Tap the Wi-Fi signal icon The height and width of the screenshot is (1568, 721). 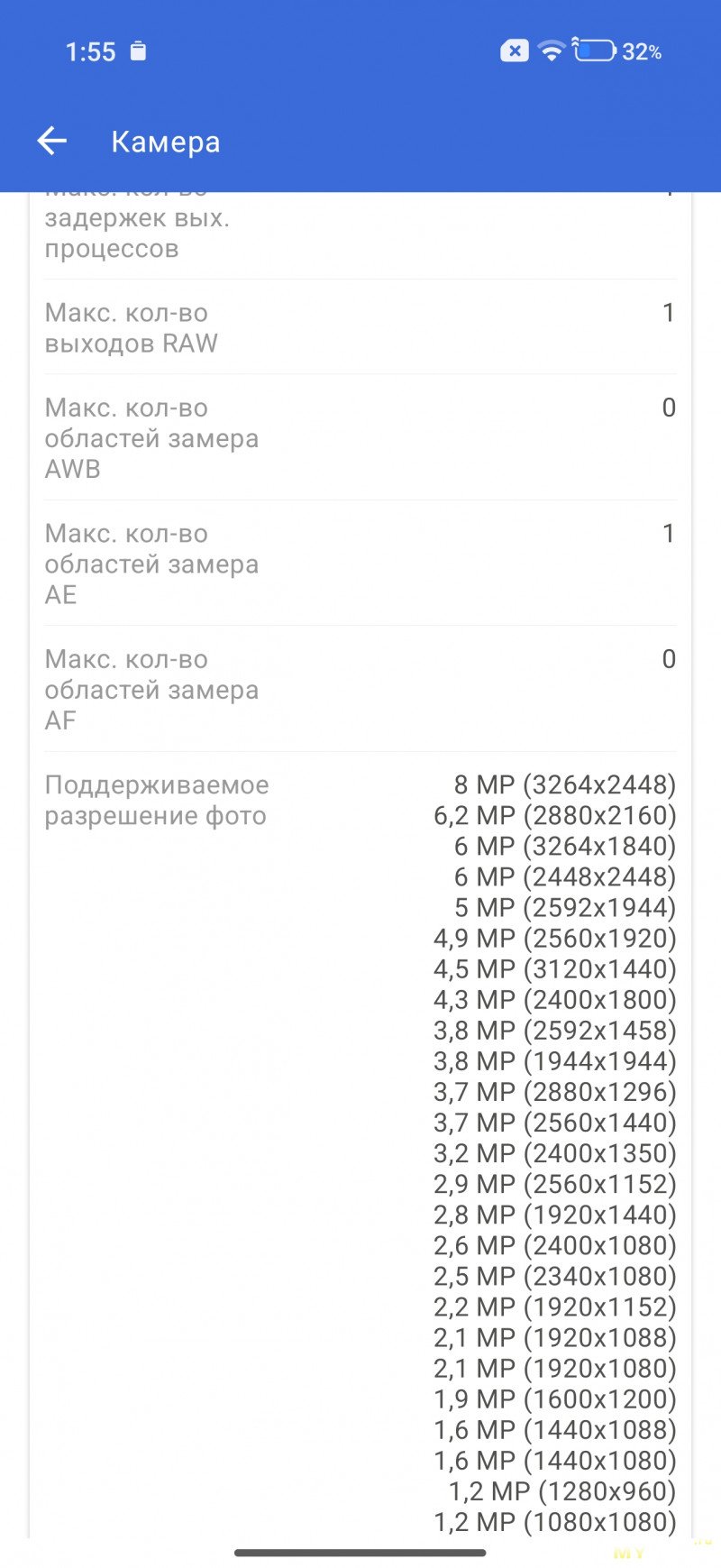tap(551, 50)
